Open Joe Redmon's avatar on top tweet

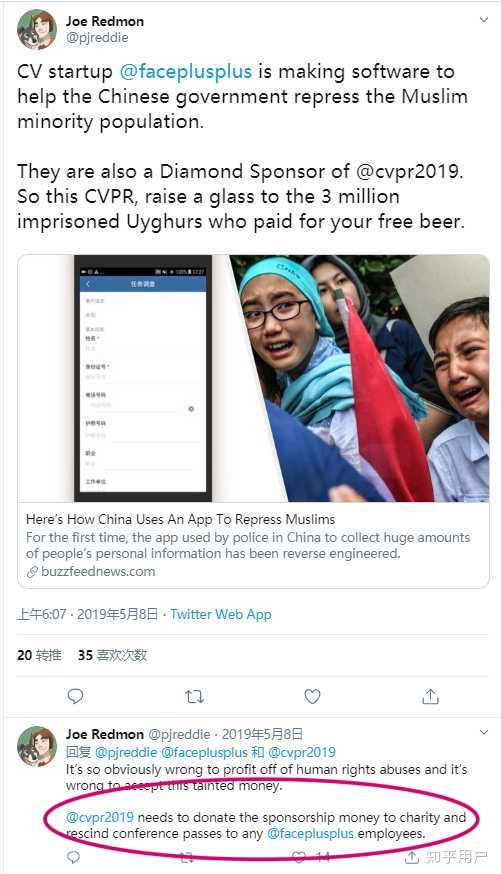coord(37,30)
